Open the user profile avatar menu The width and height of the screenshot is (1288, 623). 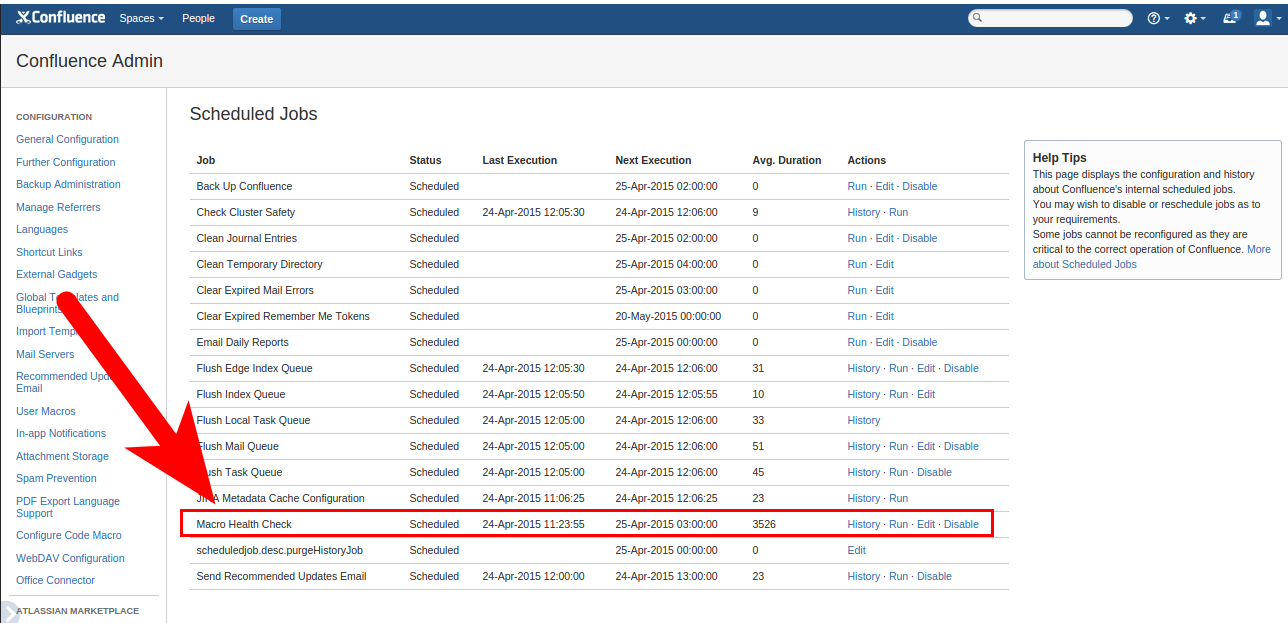pos(1266,18)
